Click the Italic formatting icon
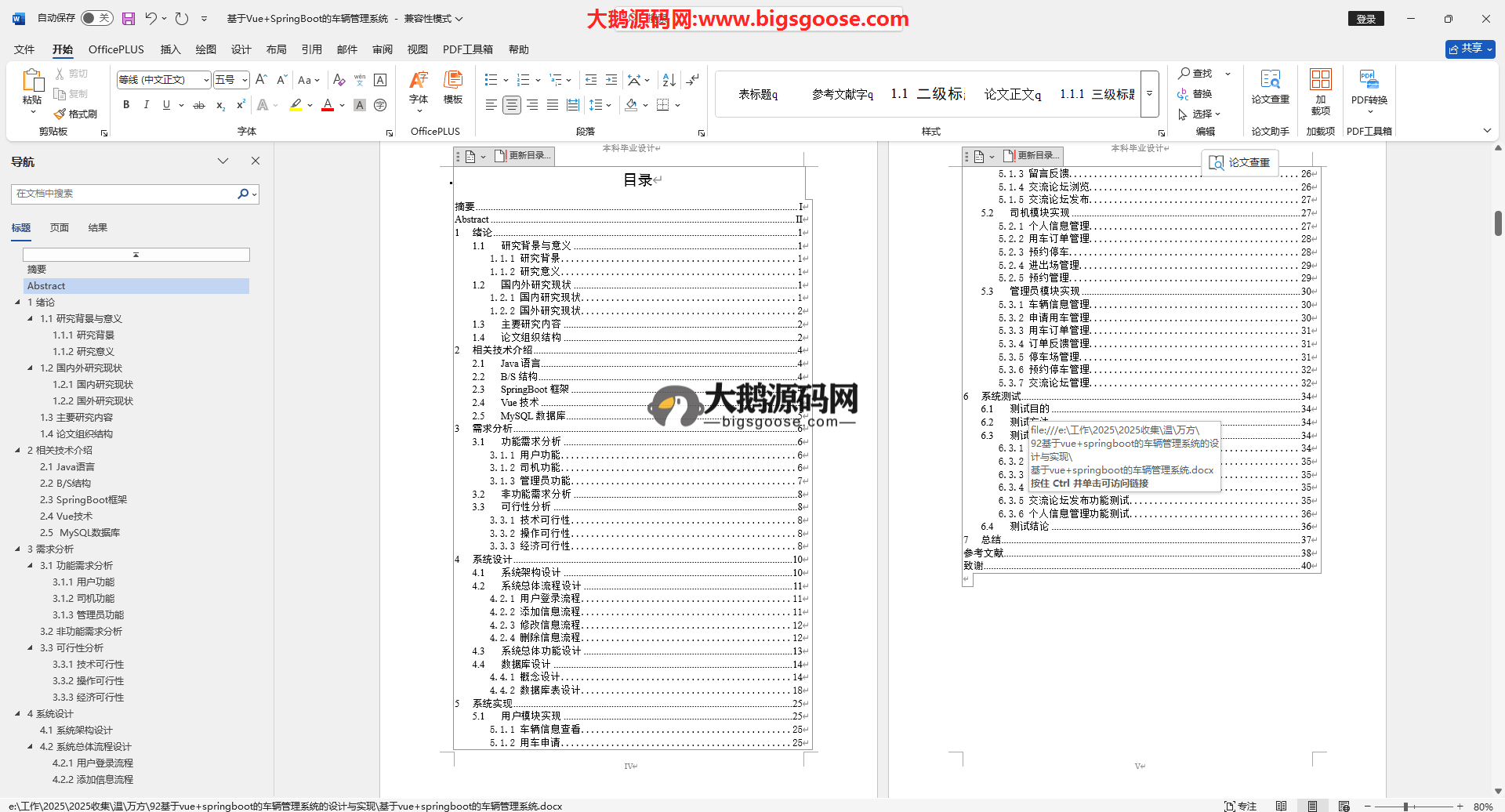Viewport: 1505px width, 812px height. (x=146, y=105)
